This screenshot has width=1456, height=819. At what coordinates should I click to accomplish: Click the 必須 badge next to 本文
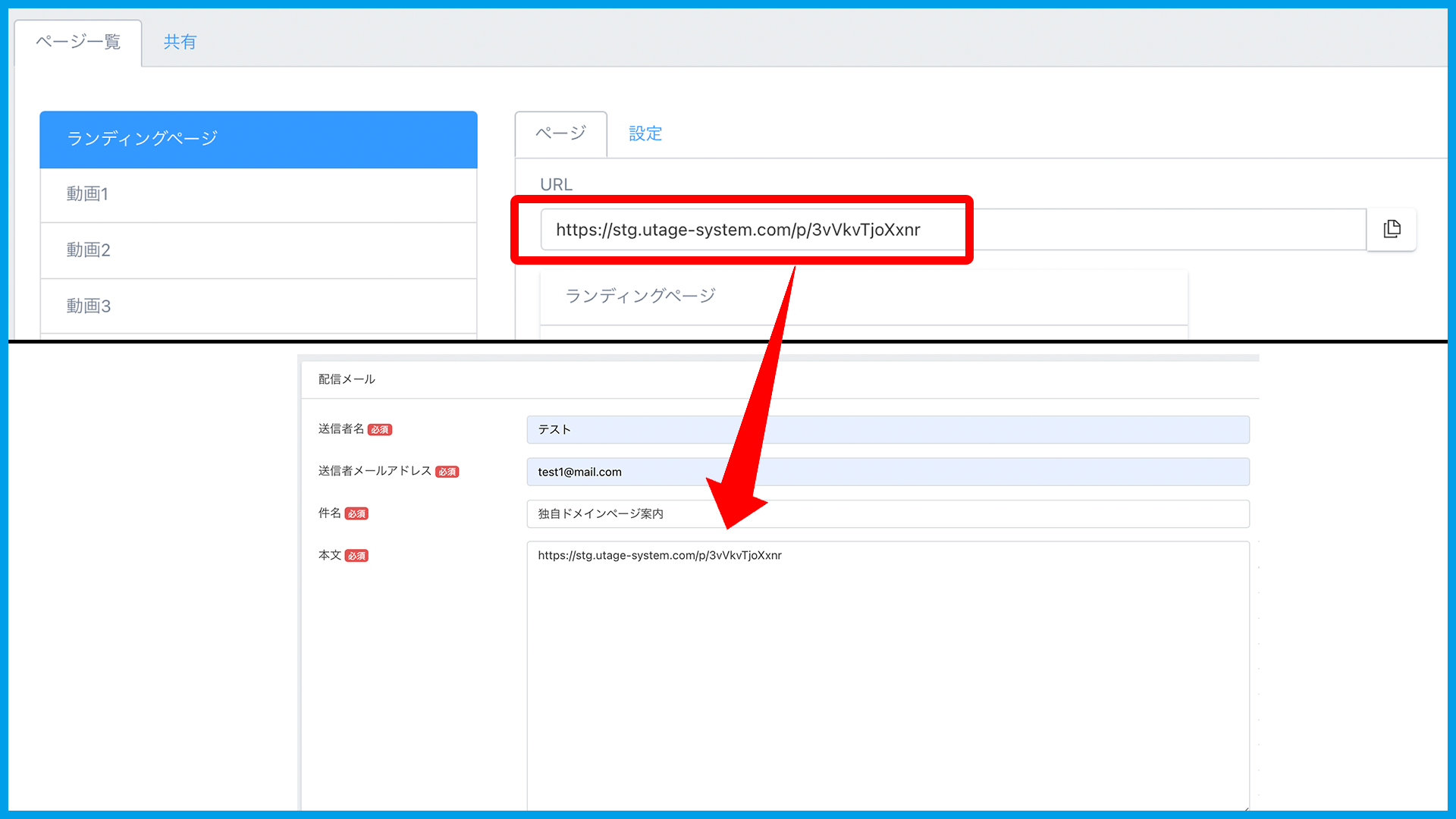pos(356,556)
